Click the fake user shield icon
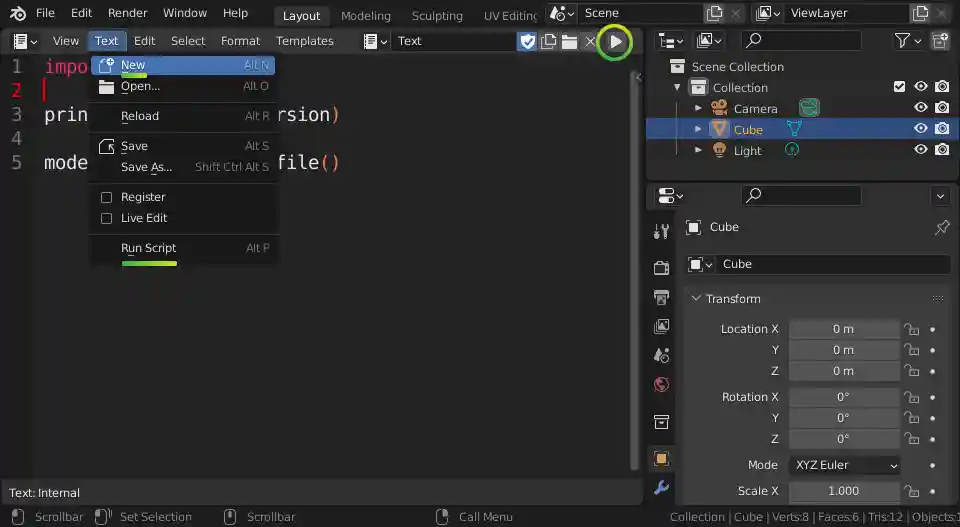 [x=527, y=41]
